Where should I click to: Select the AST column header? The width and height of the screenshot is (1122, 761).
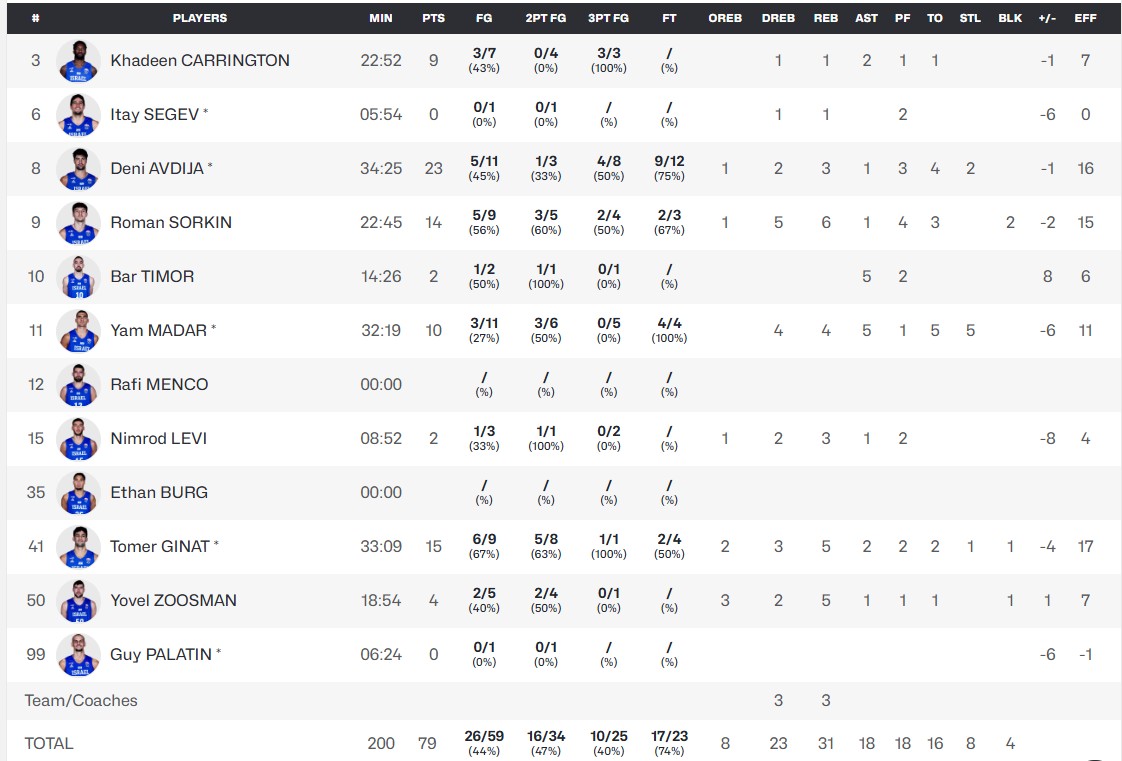[x=867, y=18]
